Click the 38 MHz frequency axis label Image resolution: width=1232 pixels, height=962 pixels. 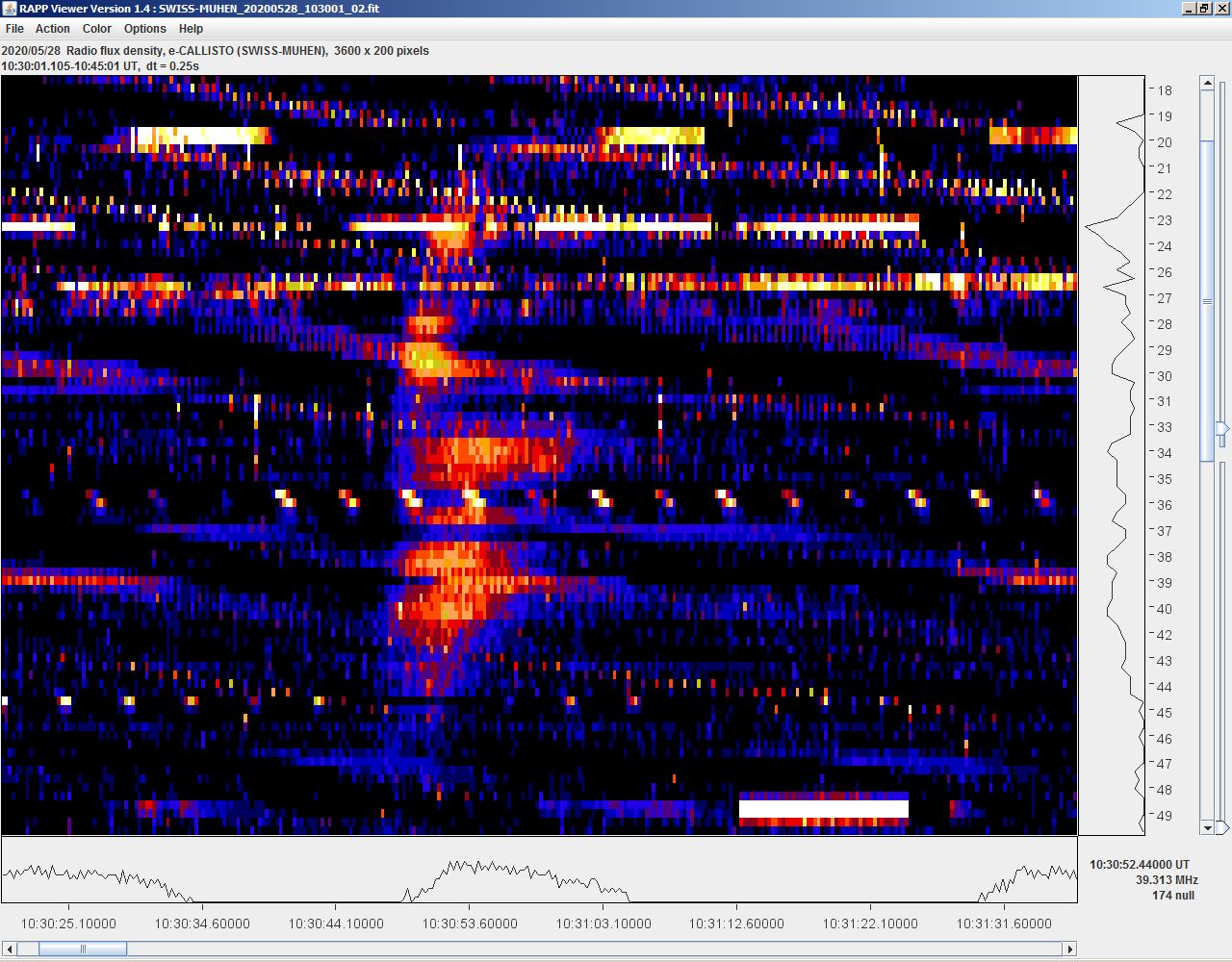click(1165, 557)
